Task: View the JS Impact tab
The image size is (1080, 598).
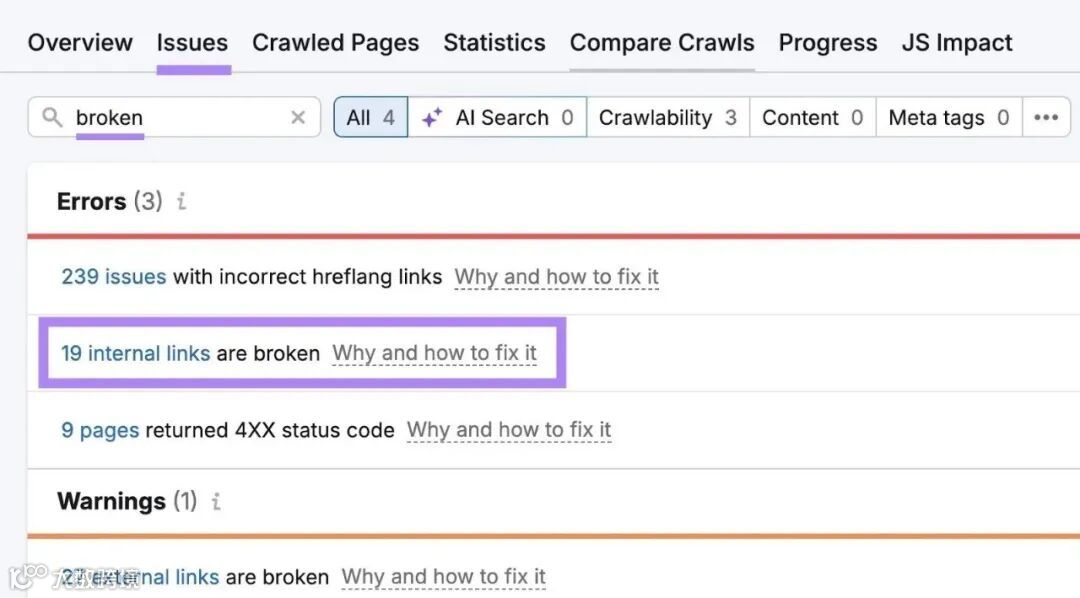Action: 956,43
